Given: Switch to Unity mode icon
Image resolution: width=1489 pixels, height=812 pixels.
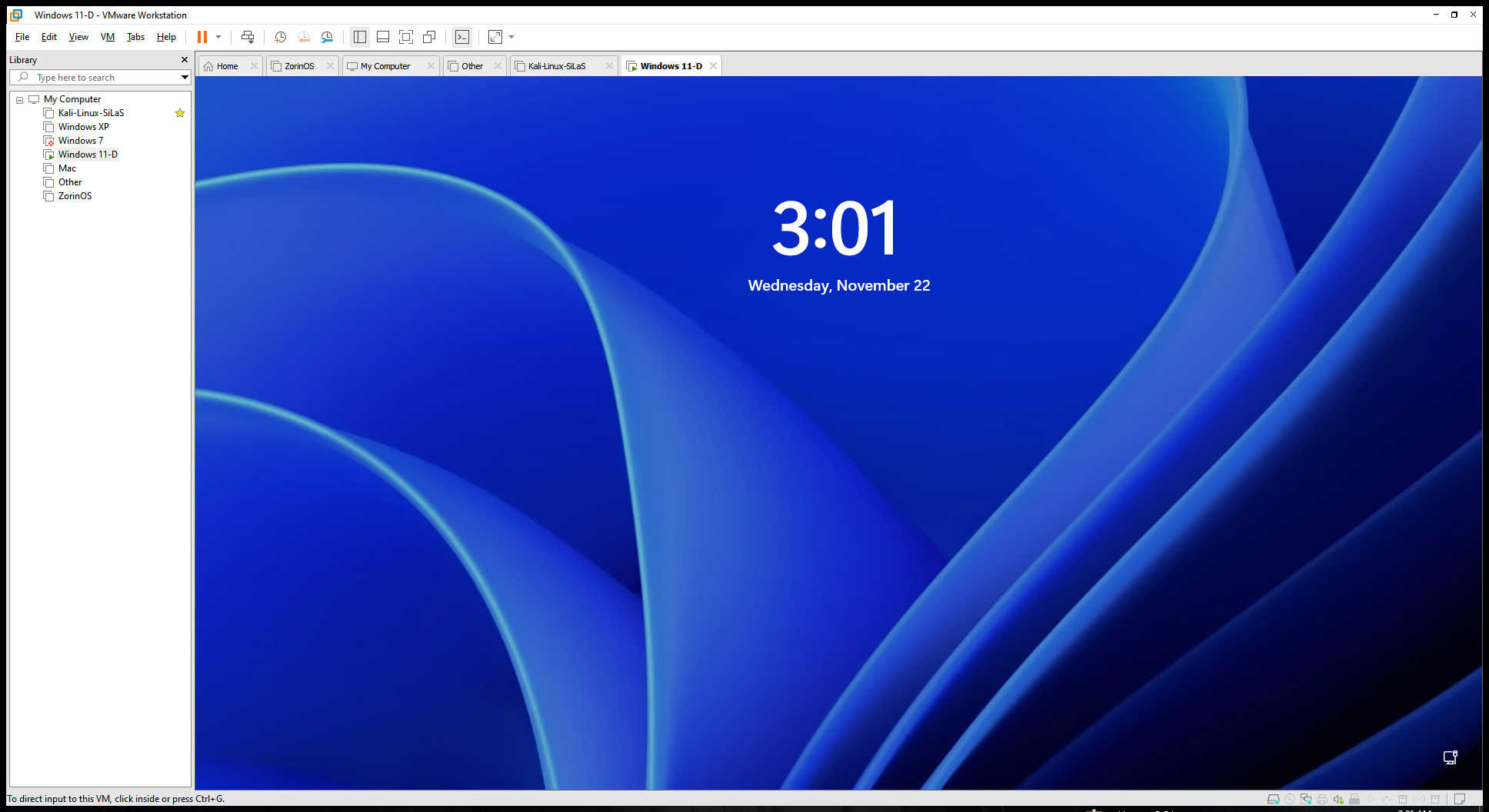Looking at the screenshot, I should (429, 37).
